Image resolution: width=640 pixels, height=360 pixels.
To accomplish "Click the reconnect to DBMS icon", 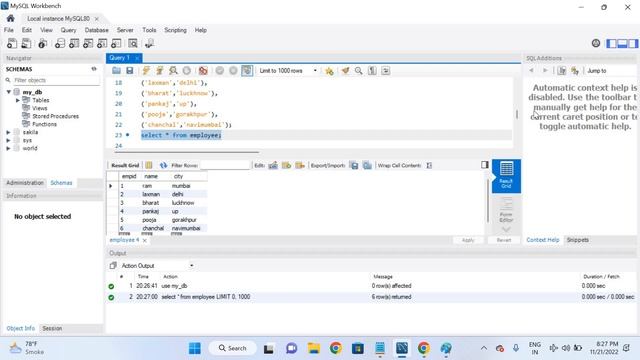I will pos(149,43).
